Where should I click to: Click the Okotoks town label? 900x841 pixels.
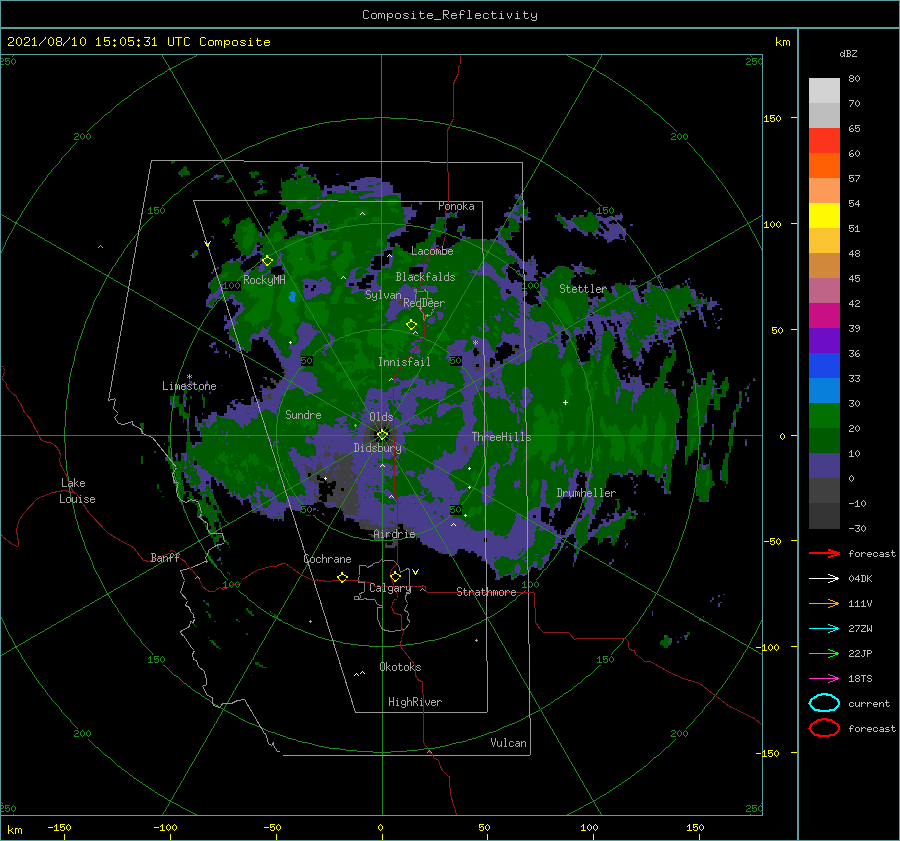point(400,667)
